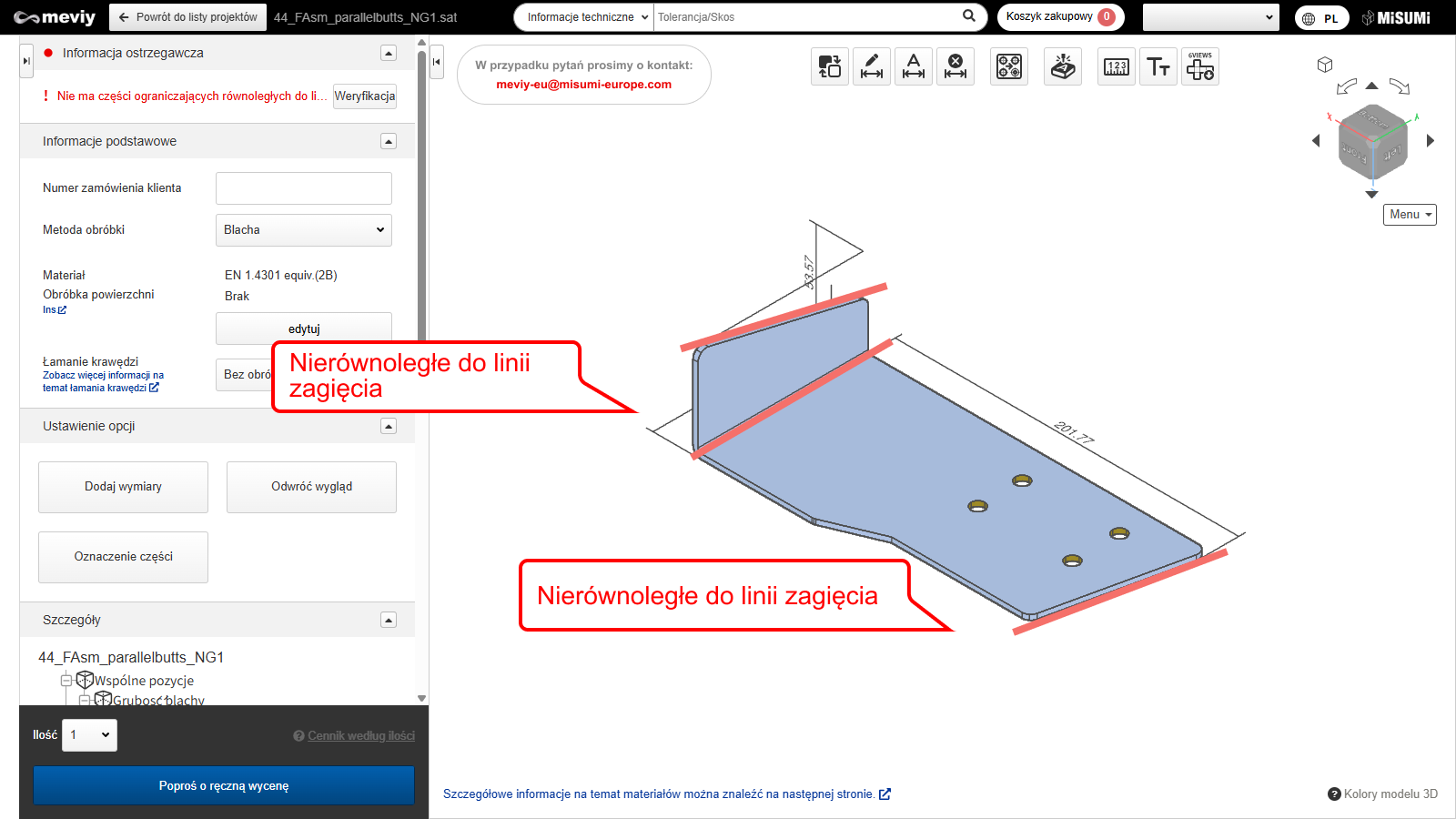Click the Numer zamówienia klienta field
The image size is (1456, 819).
point(303,188)
